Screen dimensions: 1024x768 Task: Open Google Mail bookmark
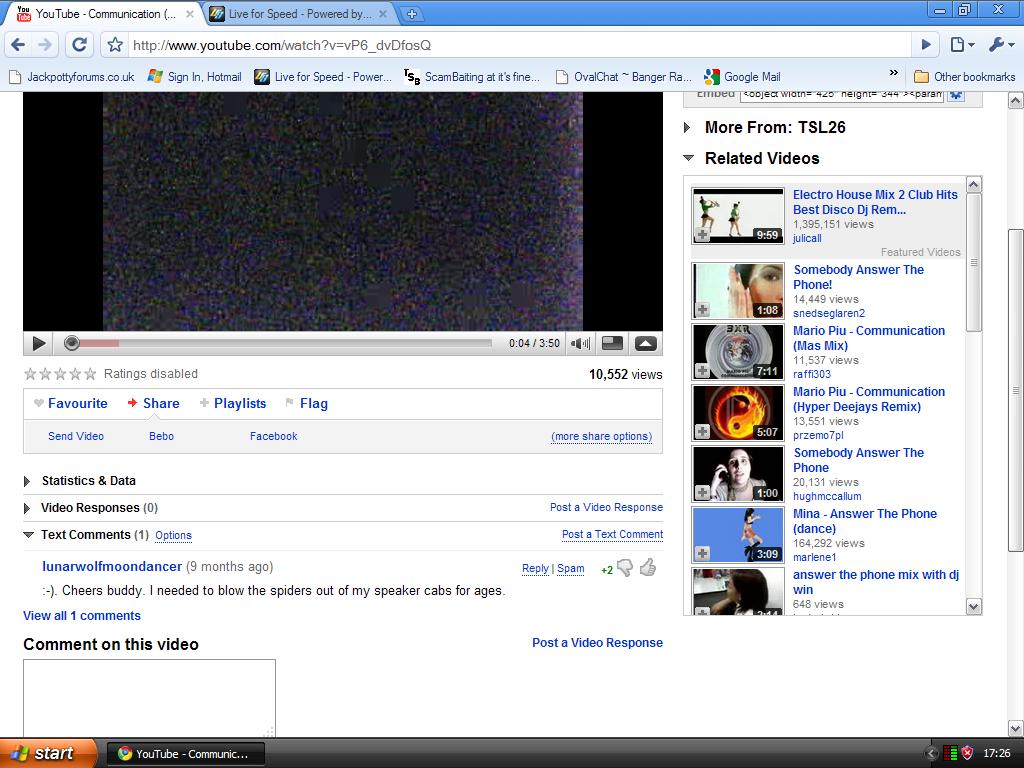[x=743, y=77]
